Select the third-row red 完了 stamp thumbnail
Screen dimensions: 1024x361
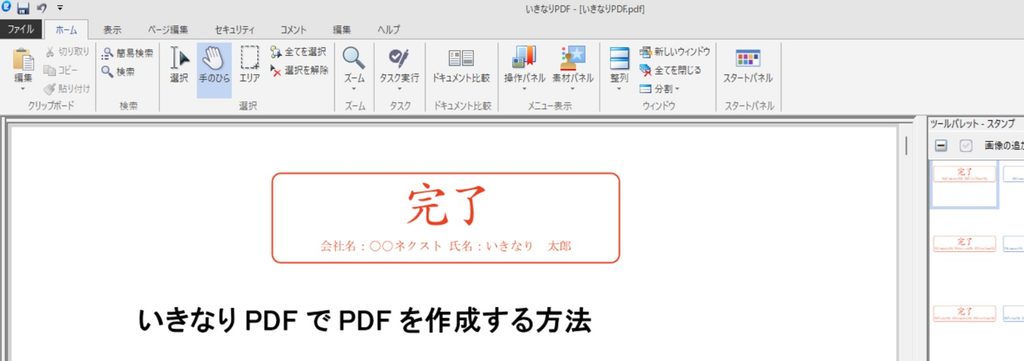tap(965, 313)
